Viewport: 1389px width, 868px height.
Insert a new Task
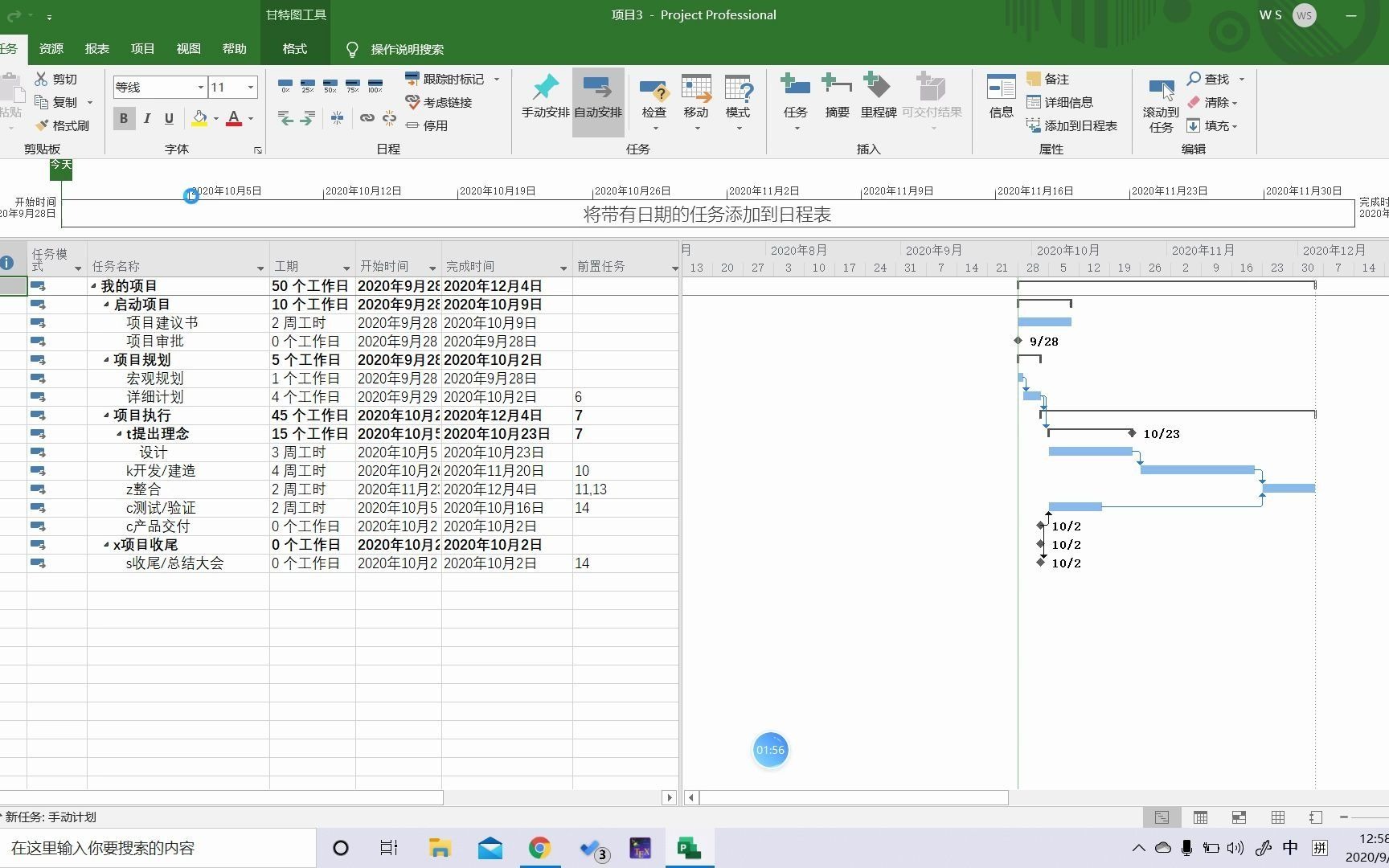click(x=795, y=103)
